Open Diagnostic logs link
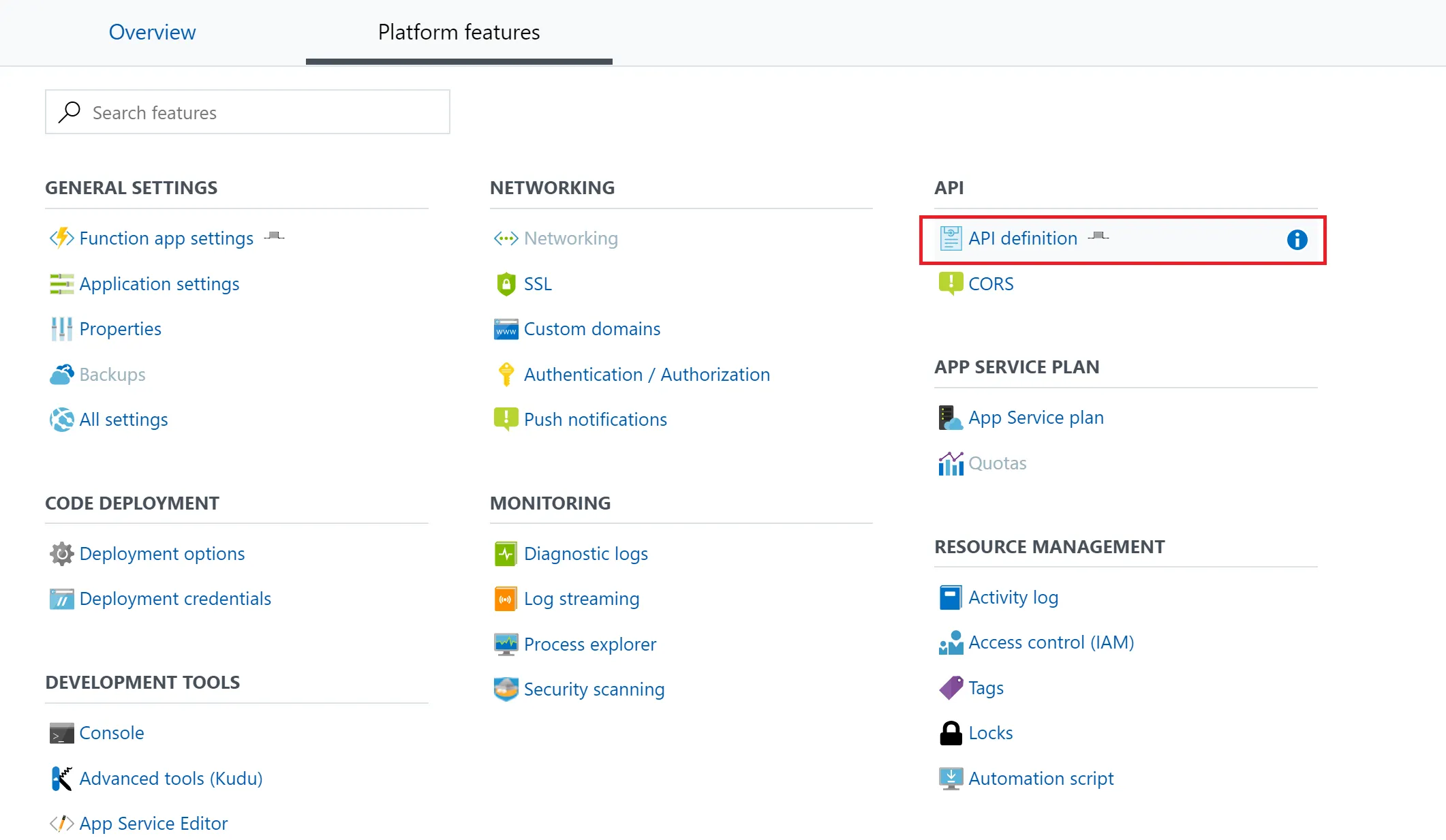Image resolution: width=1446 pixels, height=840 pixels. [585, 554]
